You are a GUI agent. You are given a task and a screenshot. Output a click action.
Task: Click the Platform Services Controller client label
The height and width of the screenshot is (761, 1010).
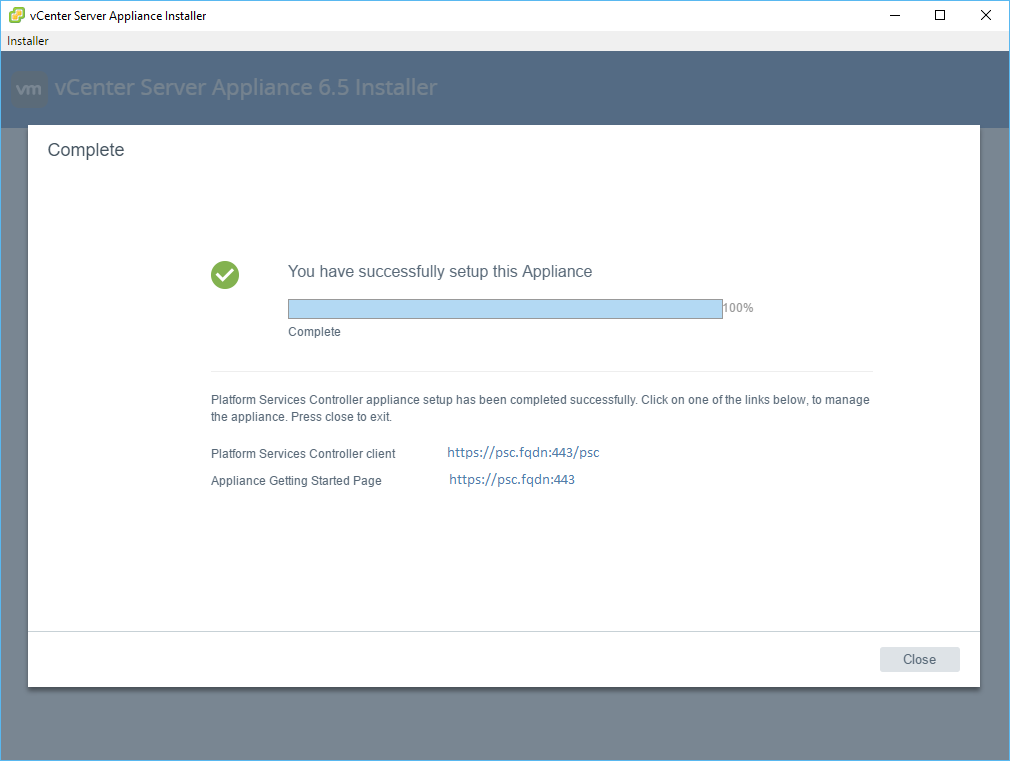point(303,454)
